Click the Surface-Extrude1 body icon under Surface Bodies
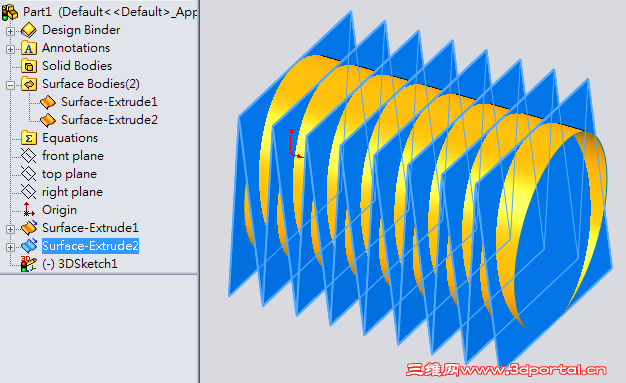This screenshot has width=626, height=383. (48, 102)
